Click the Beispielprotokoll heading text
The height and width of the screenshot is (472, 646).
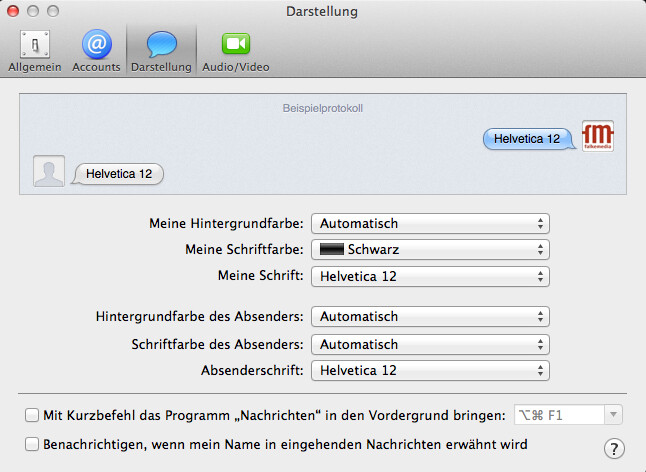(x=323, y=108)
